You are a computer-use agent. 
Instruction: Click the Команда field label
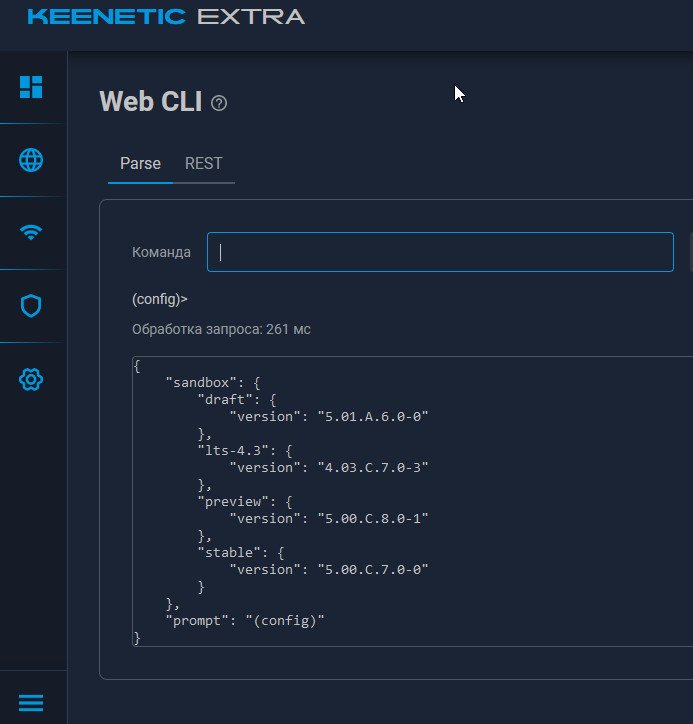(x=161, y=252)
